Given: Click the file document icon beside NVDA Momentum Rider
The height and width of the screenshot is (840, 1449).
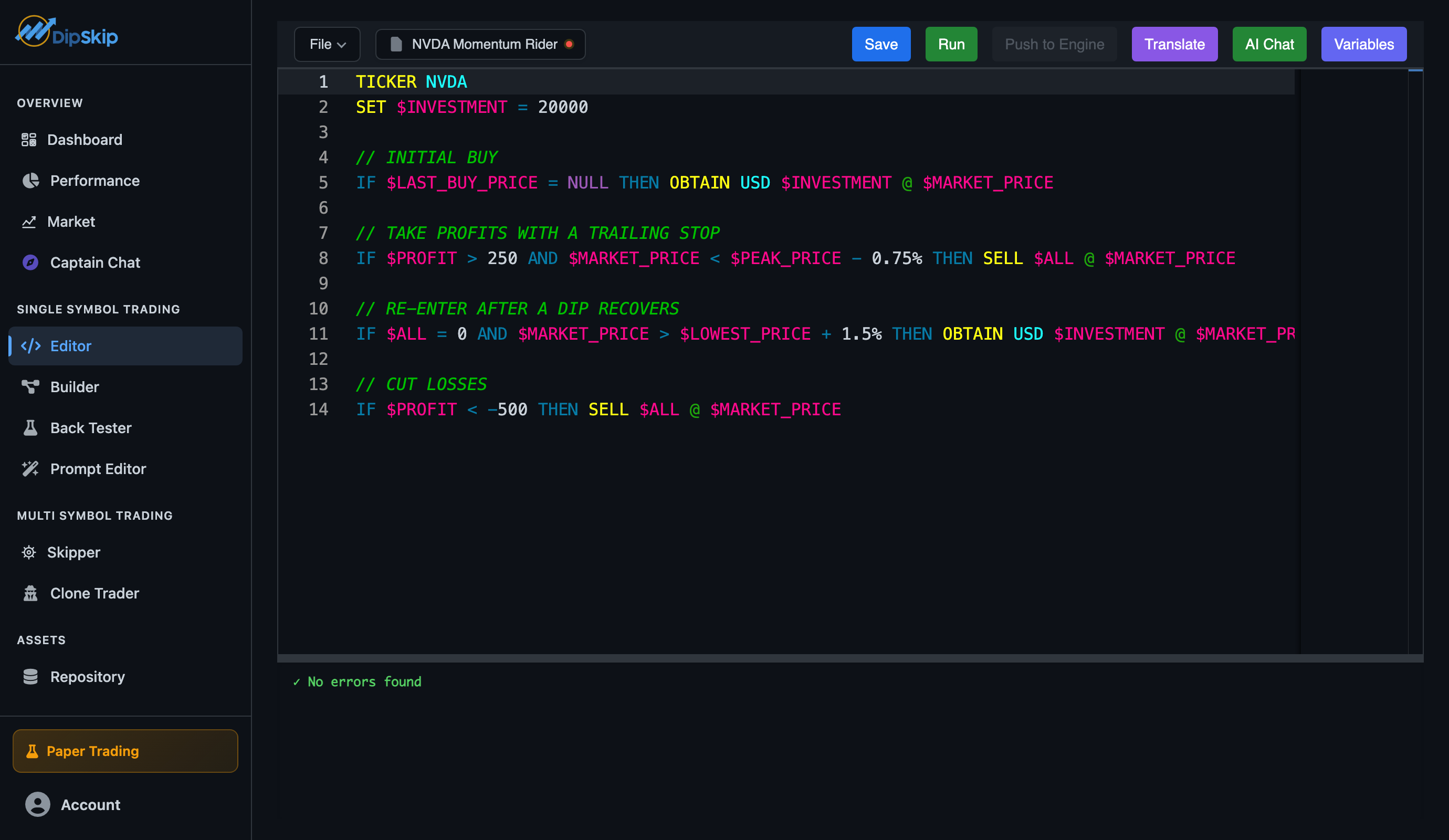Looking at the screenshot, I should click(396, 44).
